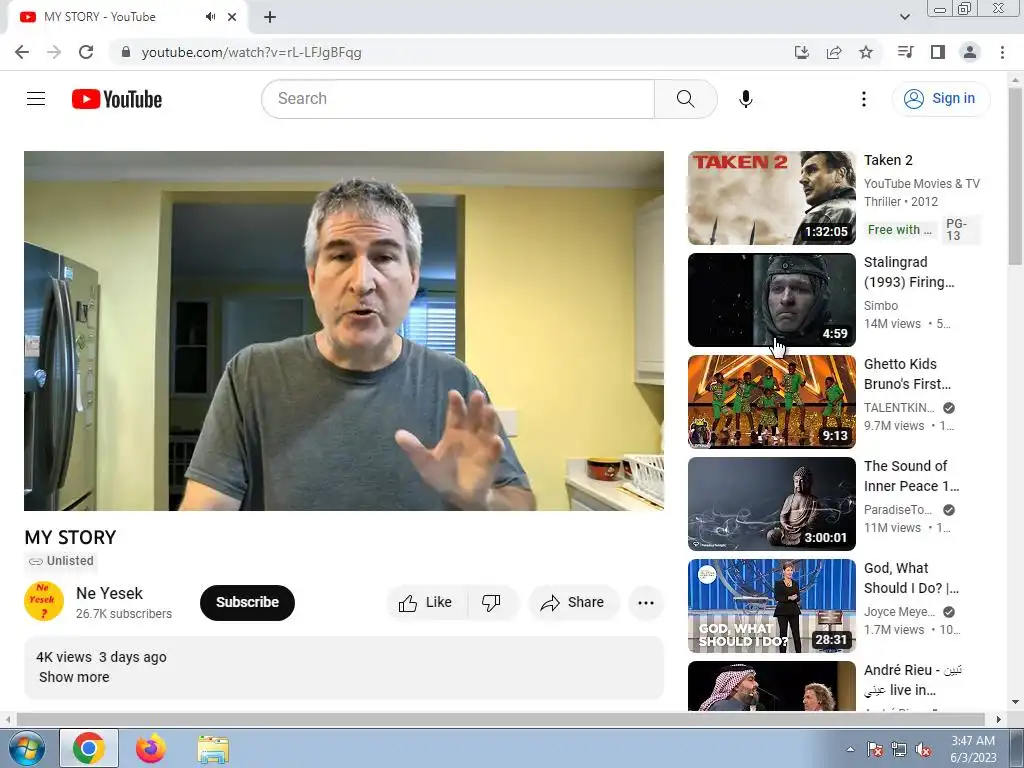Open the taskbar clock 3:47 AM
This screenshot has height=768, width=1024.
973,748
